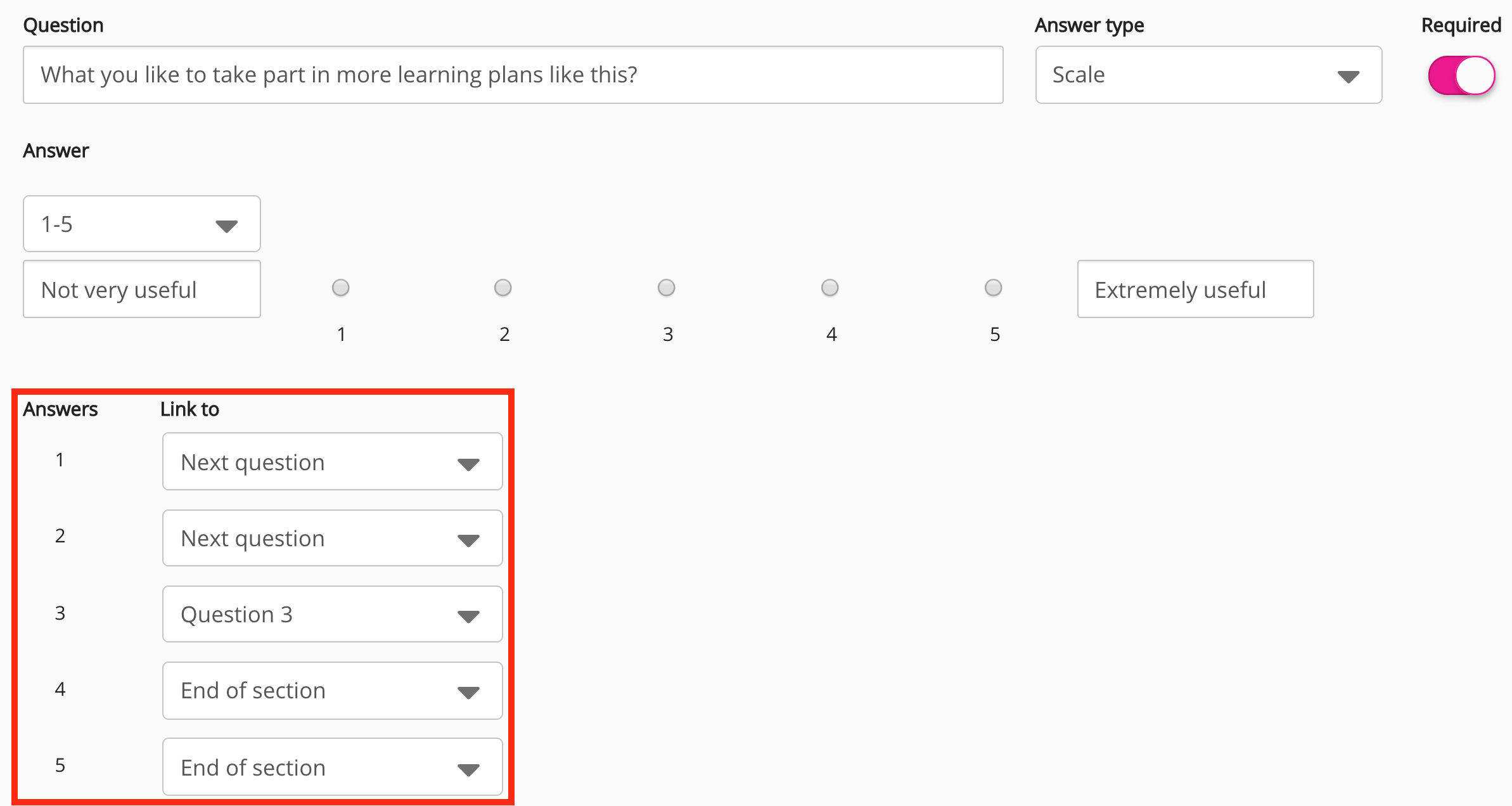Select radio button for scale value 3

pyautogui.click(x=667, y=288)
